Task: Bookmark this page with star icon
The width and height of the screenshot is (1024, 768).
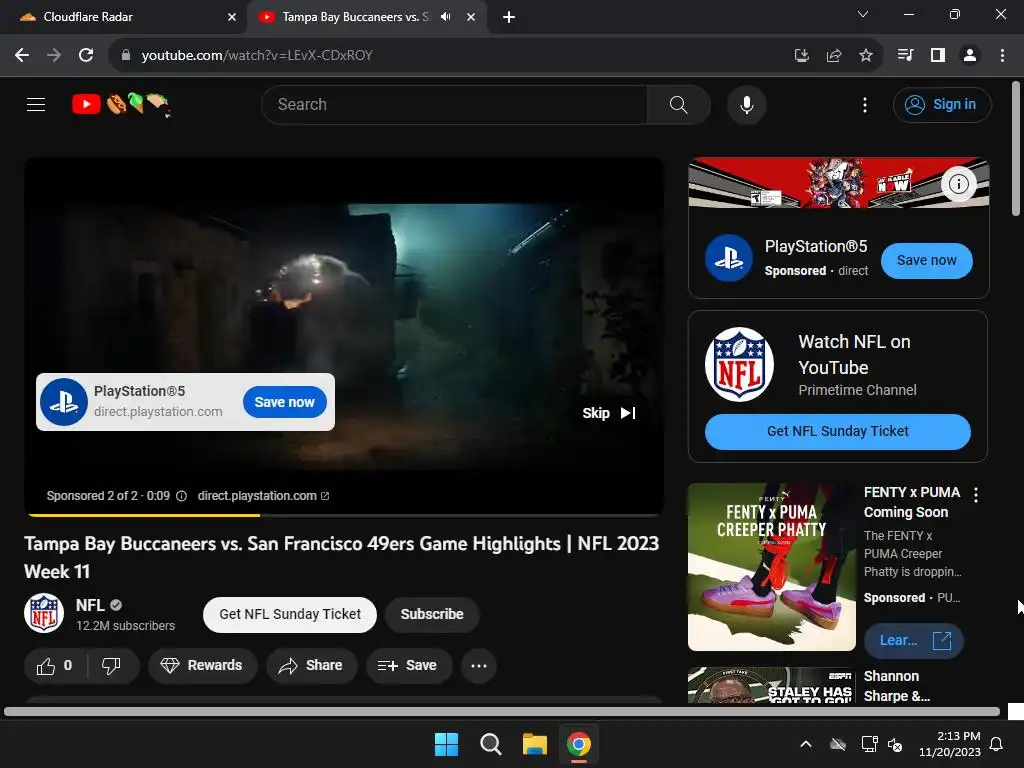Action: 866,56
